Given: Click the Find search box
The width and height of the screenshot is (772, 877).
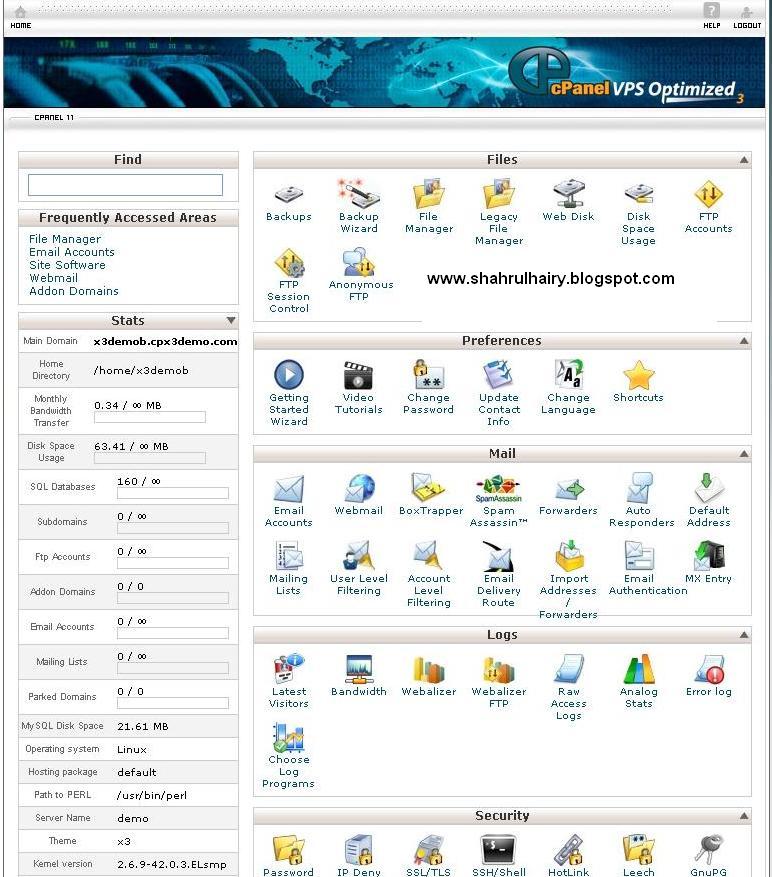Looking at the screenshot, I should 125,185.
